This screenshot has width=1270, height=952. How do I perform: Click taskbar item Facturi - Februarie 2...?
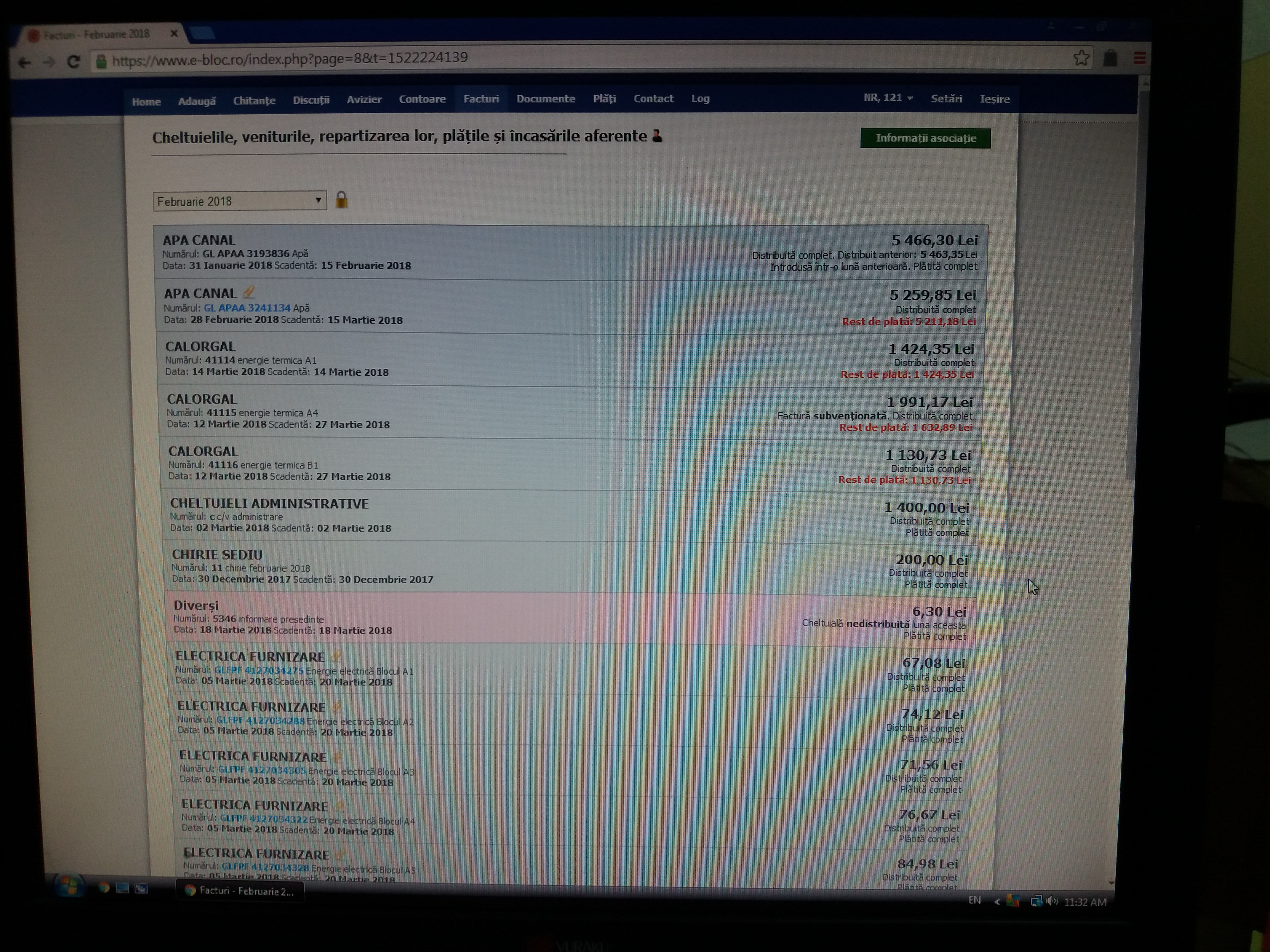240,891
